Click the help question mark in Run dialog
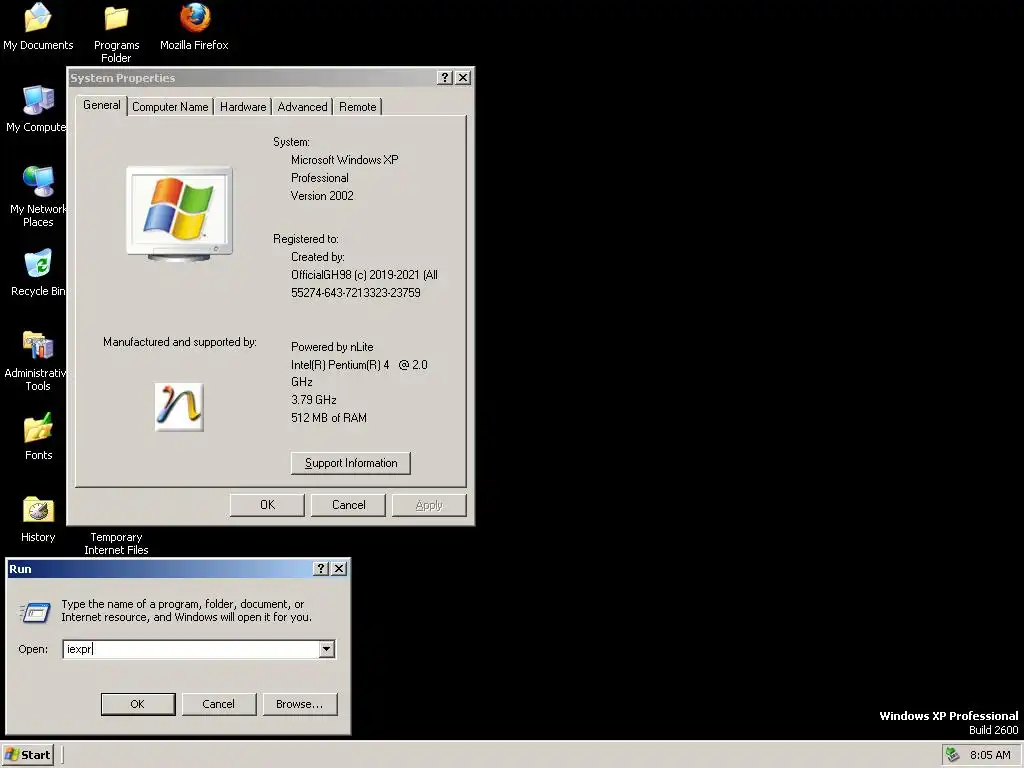 321,569
